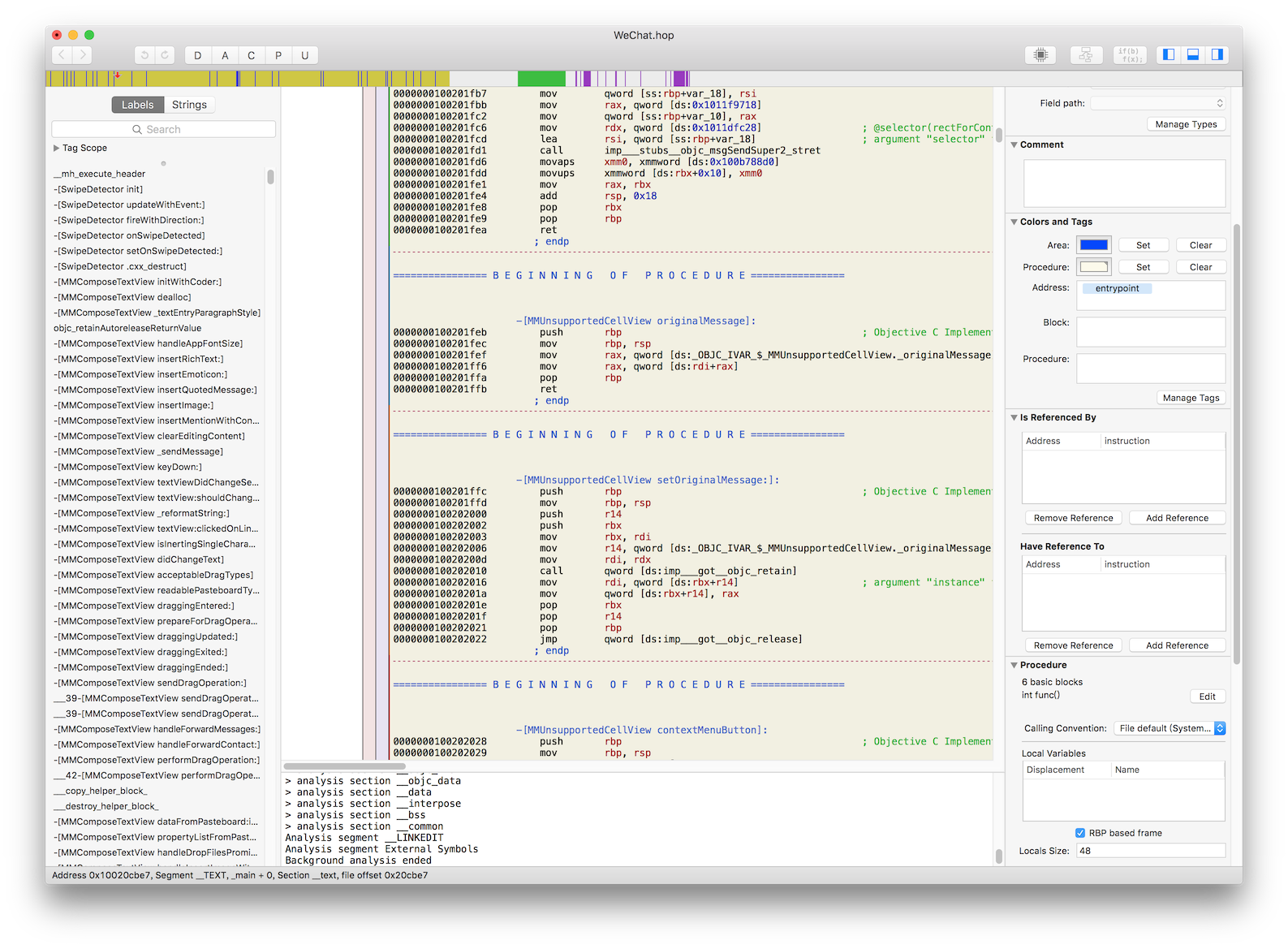The height and width of the screenshot is (949, 1288).
Task: Select the Labels tab
Action: pos(137,105)
